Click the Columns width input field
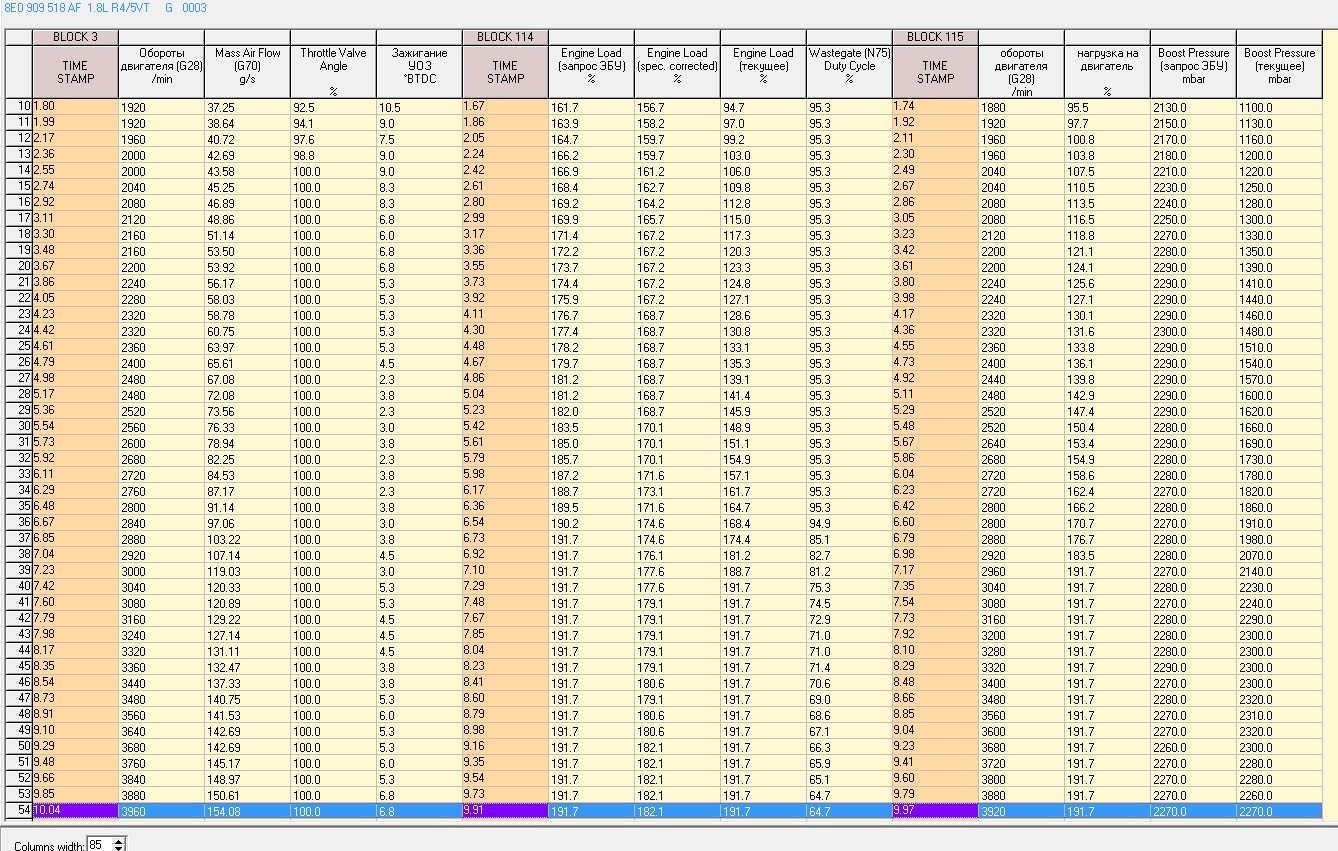The height and width of the screenshot is (851, 1338). click(x=99, y=845)
